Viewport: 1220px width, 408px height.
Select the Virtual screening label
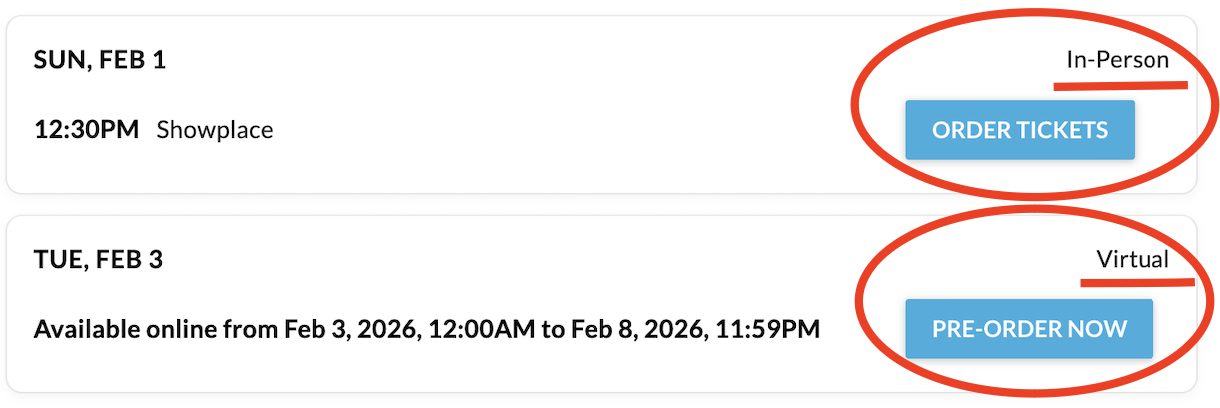(x=1132, y=260)
